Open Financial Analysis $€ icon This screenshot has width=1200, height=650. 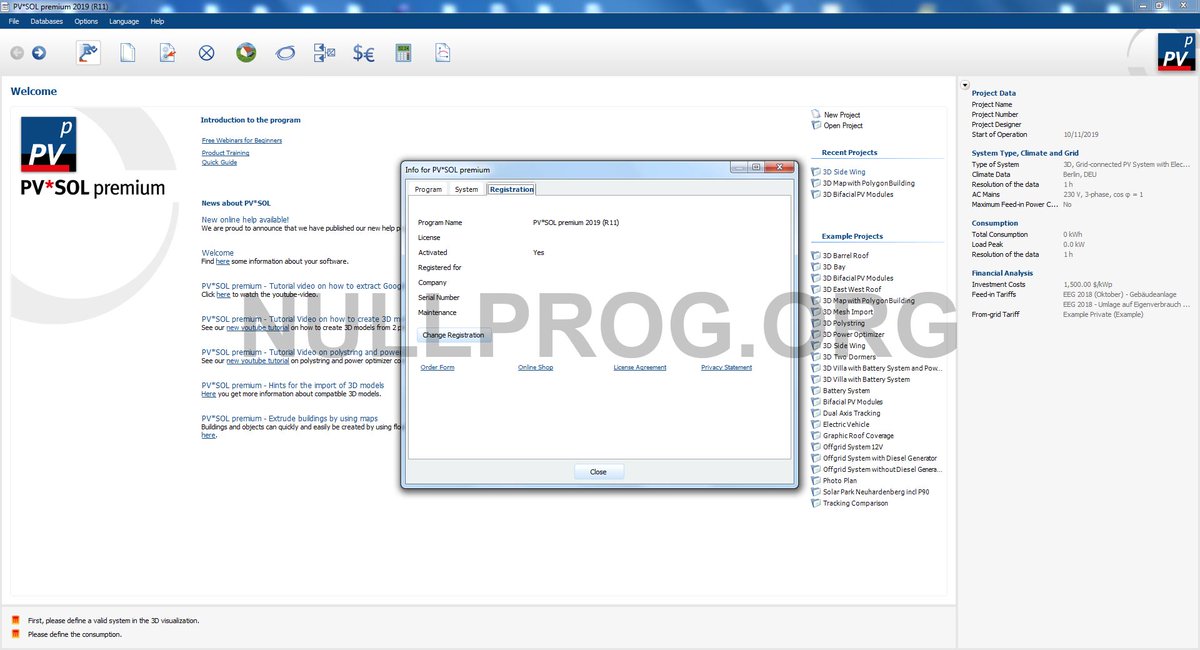[x=364, y=54]
